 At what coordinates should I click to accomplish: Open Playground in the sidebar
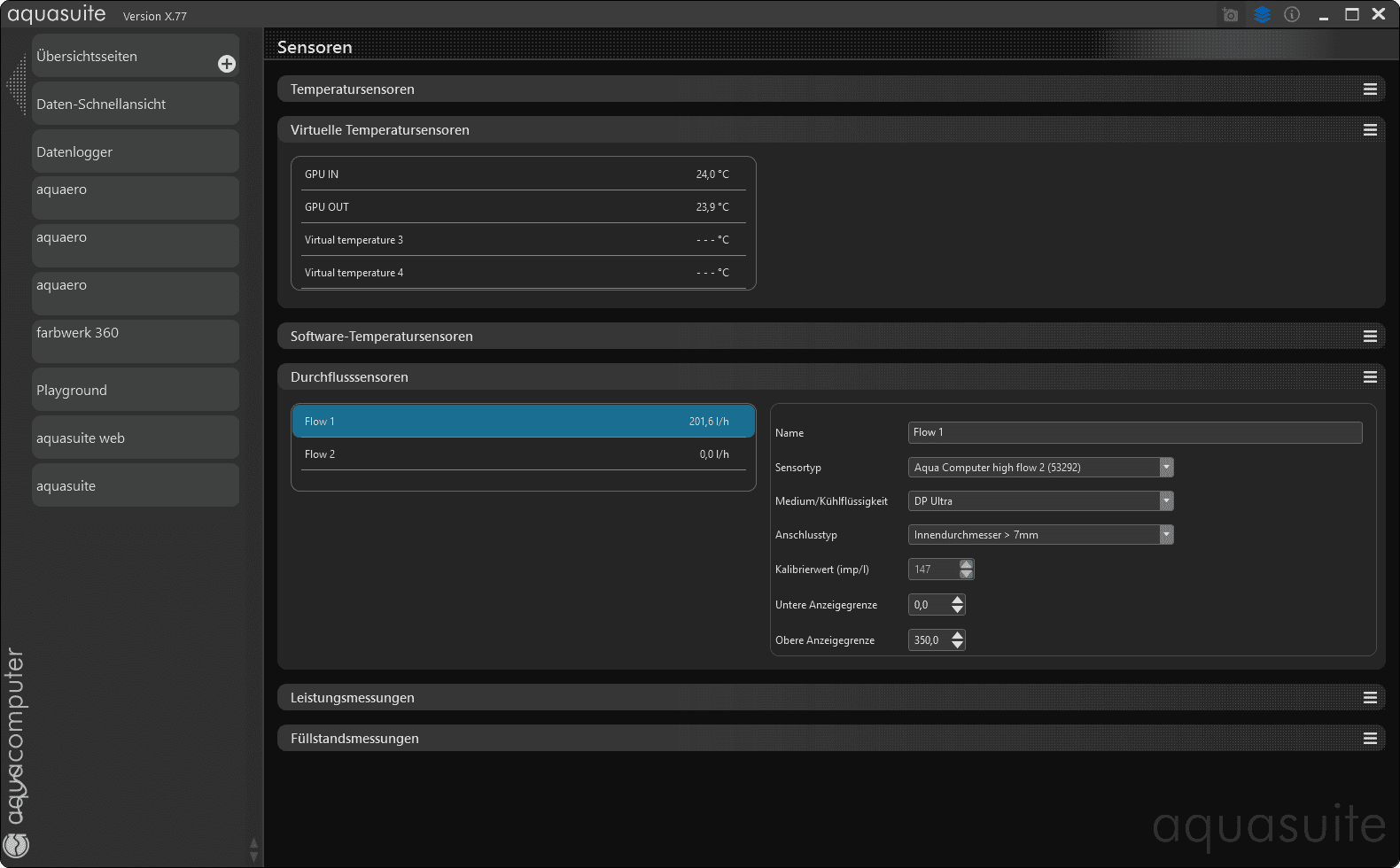tap(136, 390)
